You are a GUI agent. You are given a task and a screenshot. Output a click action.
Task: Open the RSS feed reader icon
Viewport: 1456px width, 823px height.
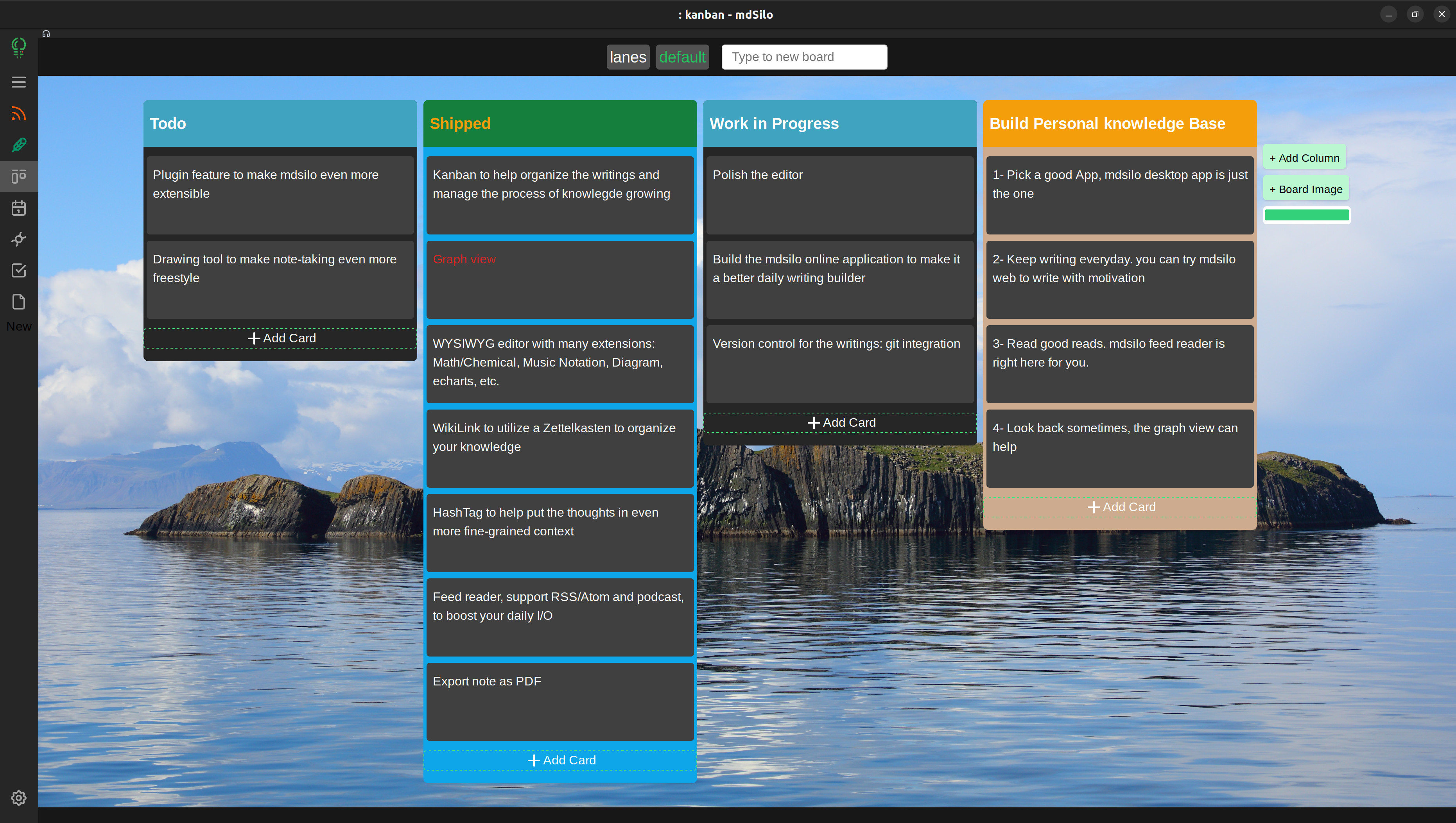(19, 114)
